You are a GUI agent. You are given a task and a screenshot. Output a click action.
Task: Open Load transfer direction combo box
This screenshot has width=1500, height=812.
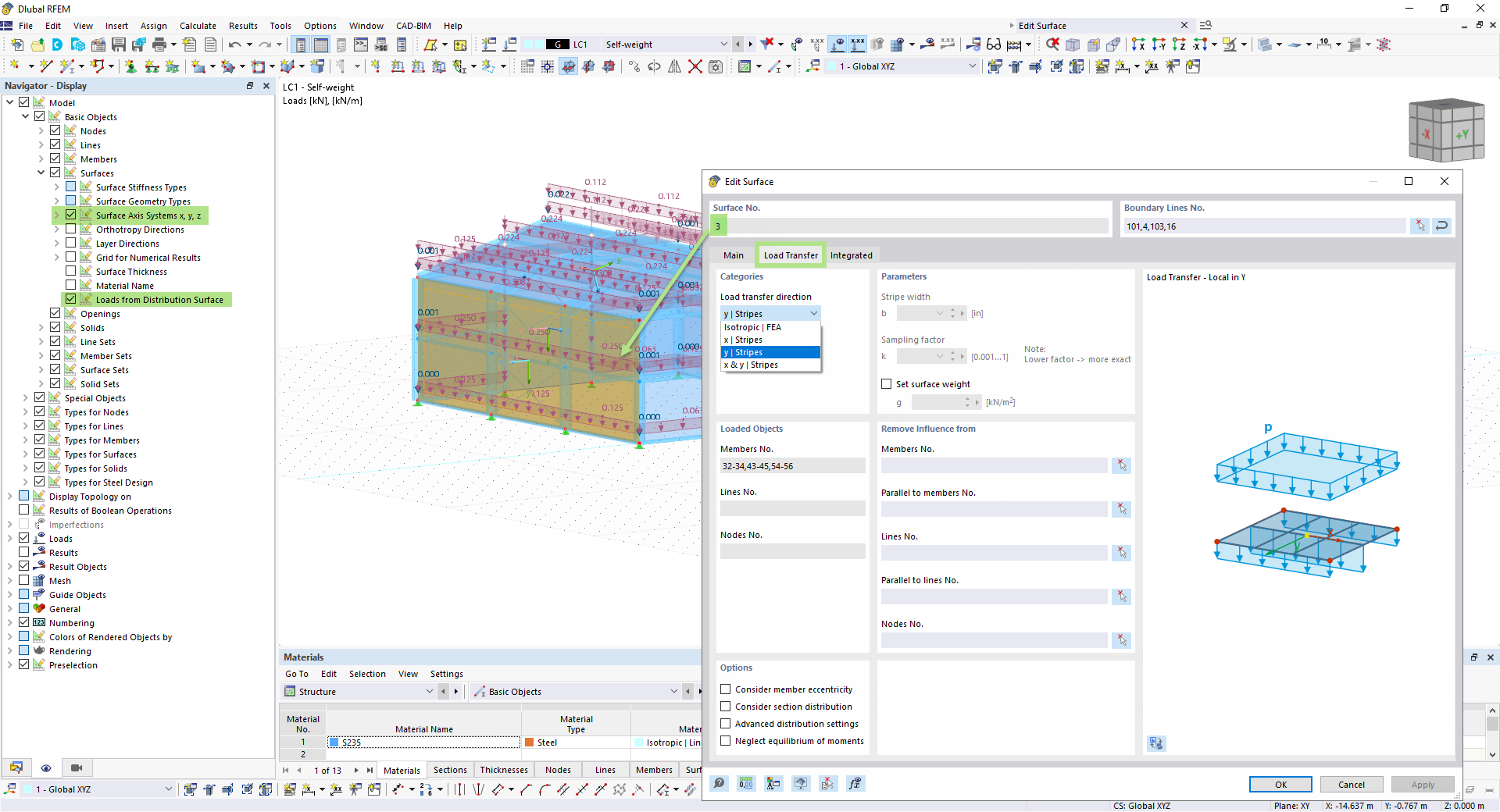coord(770,313)
